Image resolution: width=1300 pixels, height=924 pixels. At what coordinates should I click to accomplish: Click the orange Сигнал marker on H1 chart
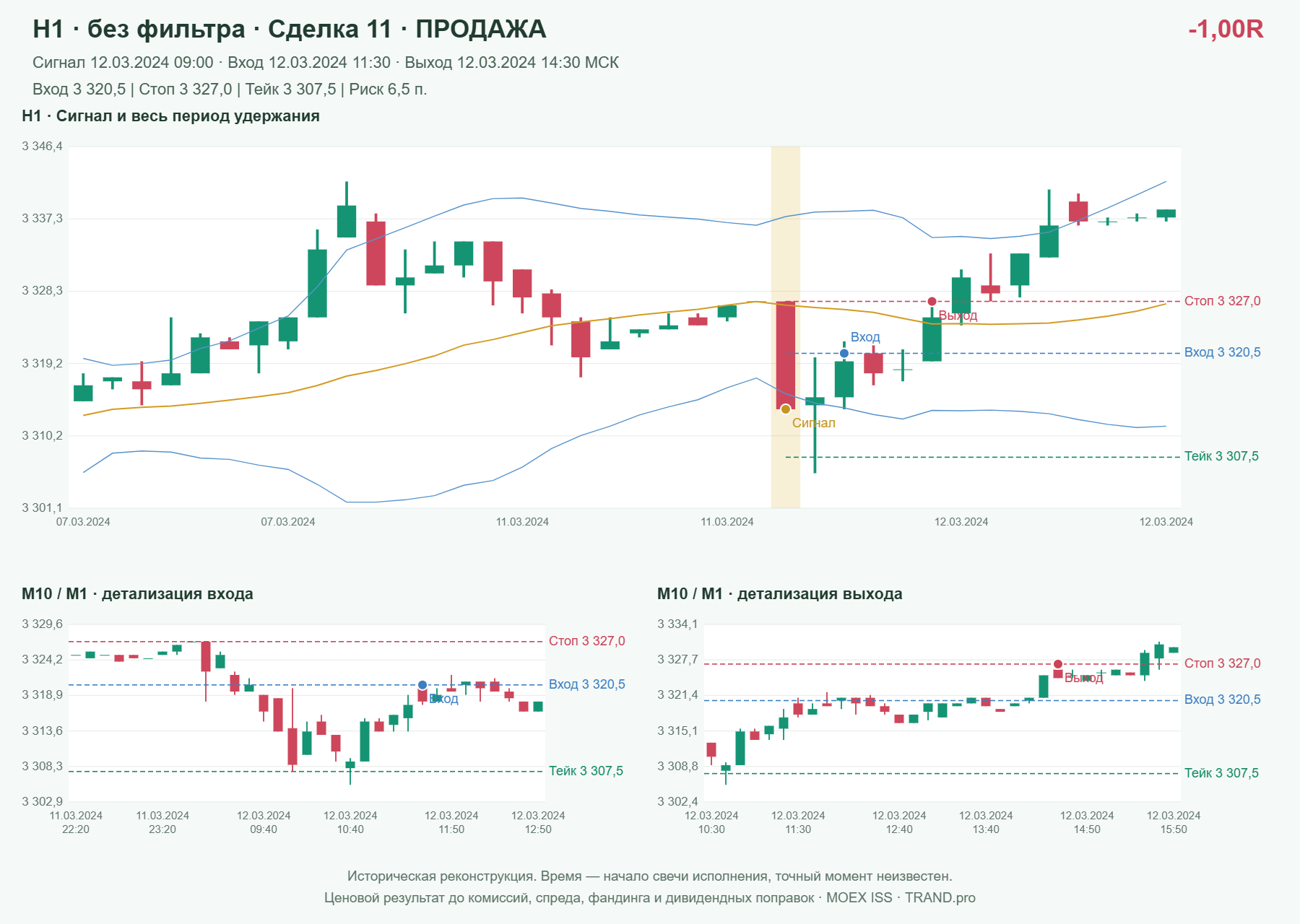(786, 409)
